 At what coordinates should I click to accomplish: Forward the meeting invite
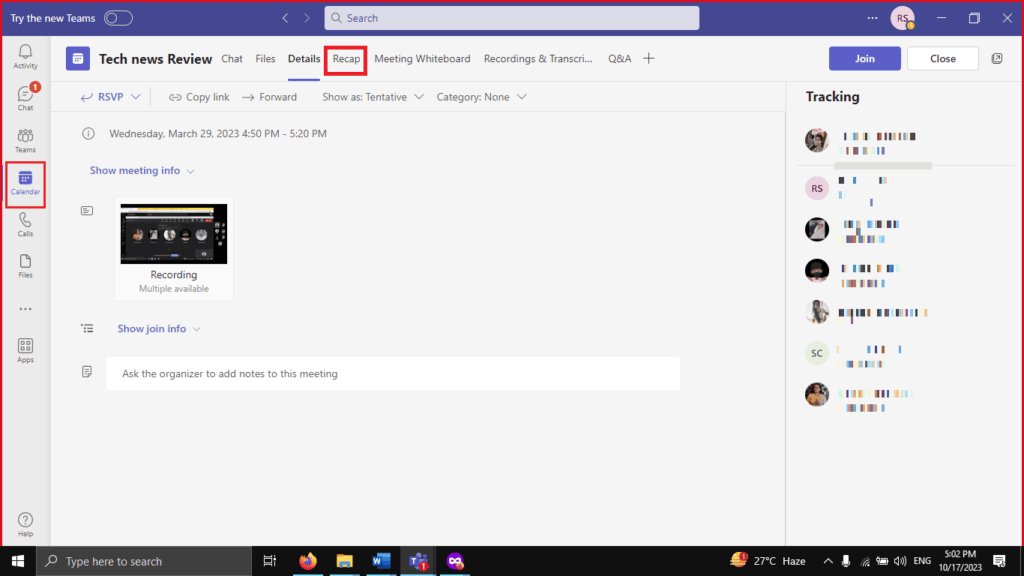click(x=269, y=97)
